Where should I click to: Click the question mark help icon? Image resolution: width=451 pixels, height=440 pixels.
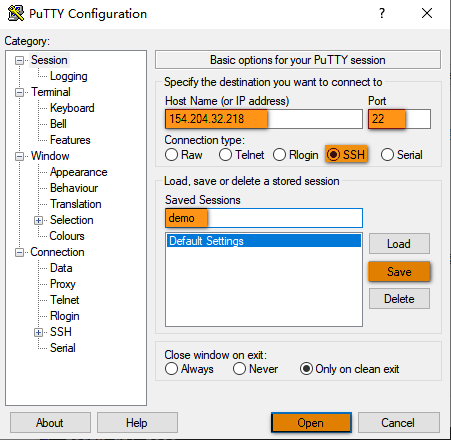[x=382, y=13]
